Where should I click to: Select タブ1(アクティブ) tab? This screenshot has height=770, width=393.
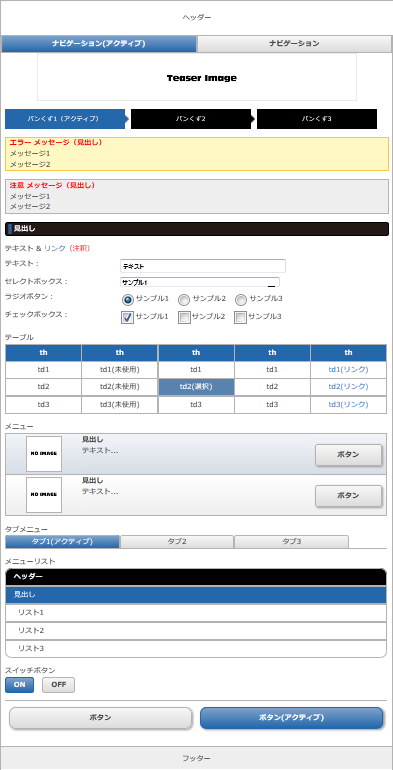(62, 542)
